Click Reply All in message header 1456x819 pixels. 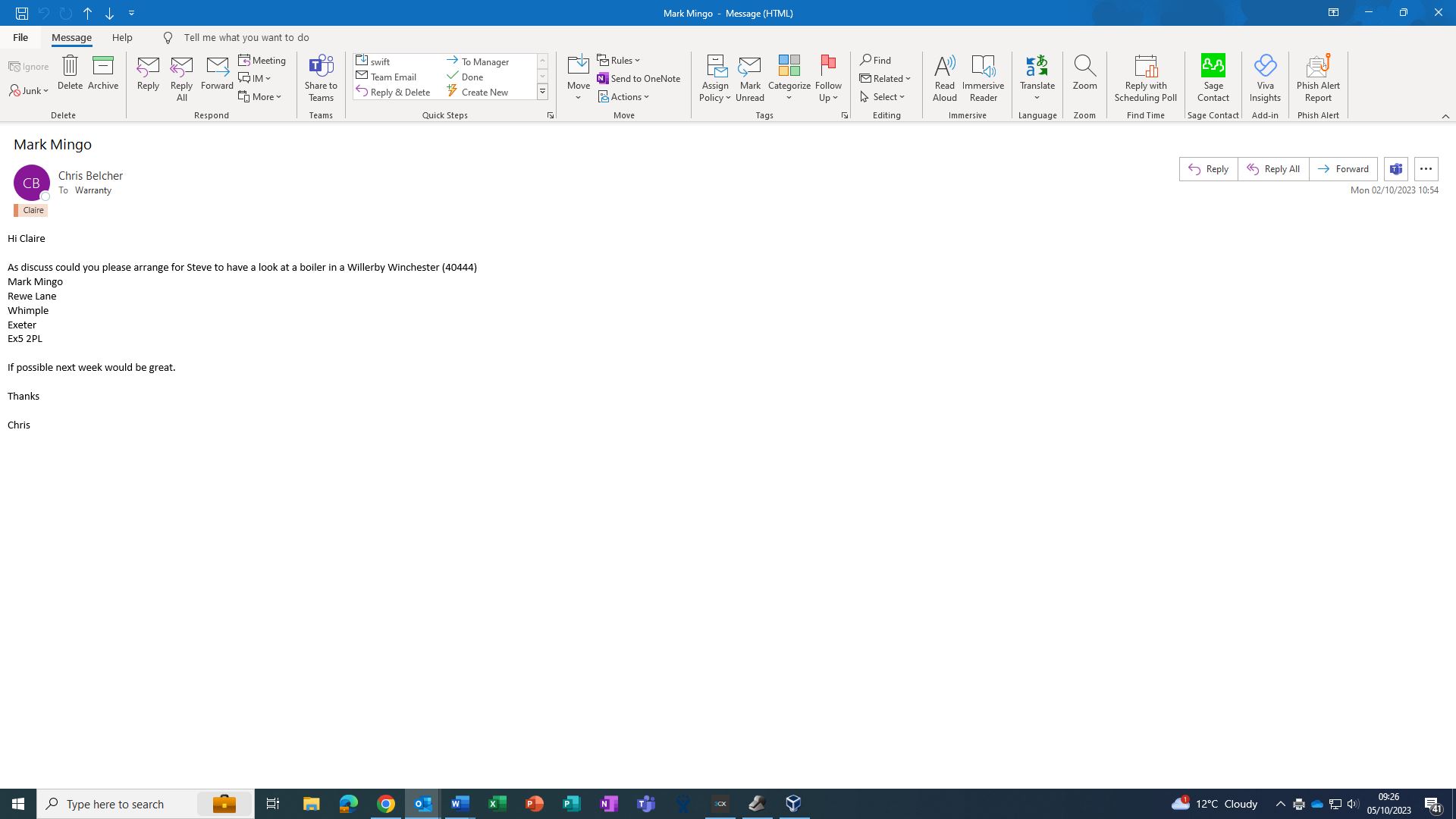[x=1273, y=169]
